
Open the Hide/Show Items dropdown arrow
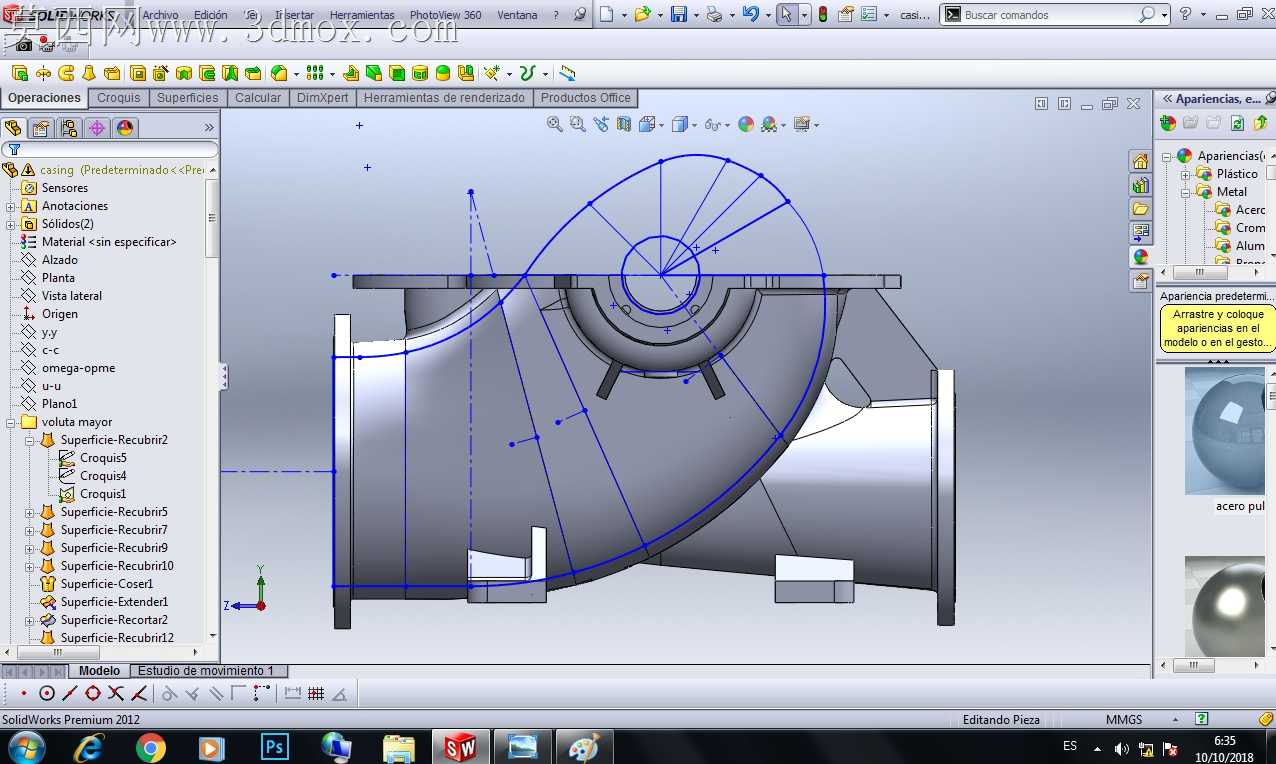pos(727,126)
